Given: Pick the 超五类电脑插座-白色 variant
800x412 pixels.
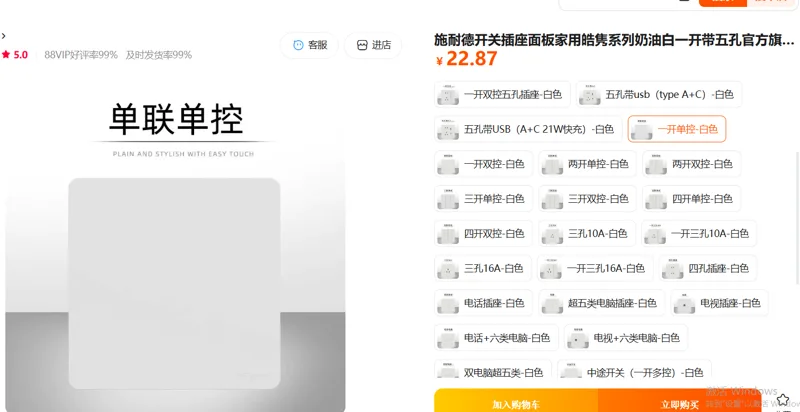Looking at the screenshot, I should [x=602, y=302].
